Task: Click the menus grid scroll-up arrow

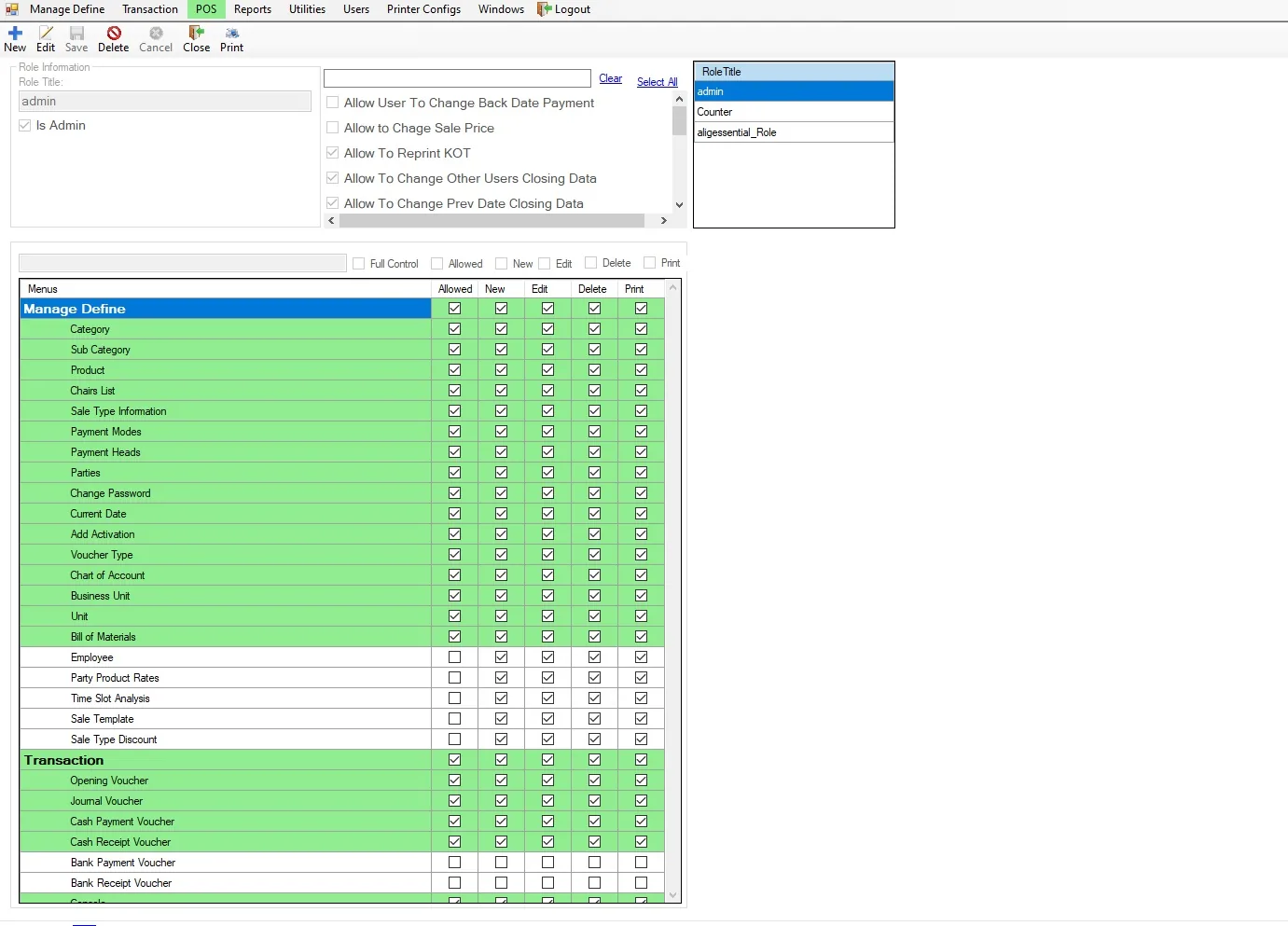Action: pyautogui.click(x=673, y=287)
